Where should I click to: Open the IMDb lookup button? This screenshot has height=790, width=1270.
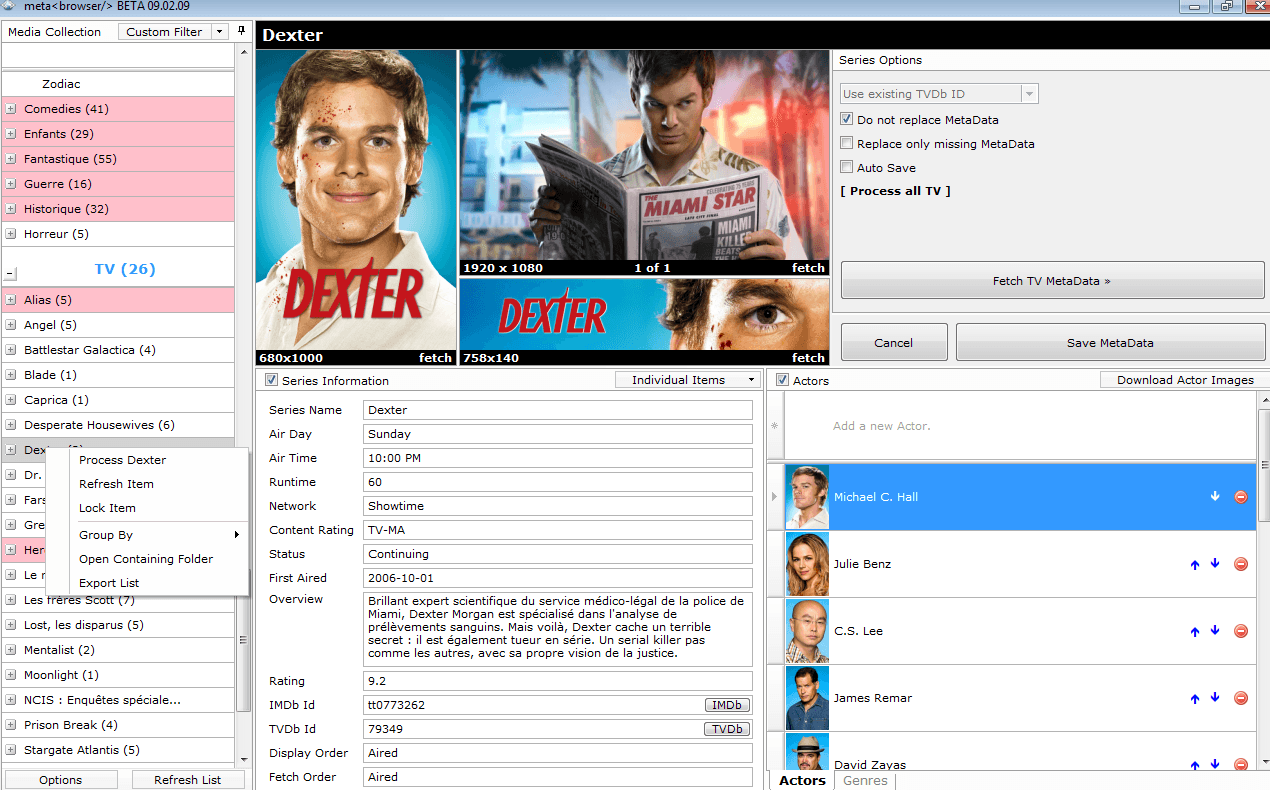pyautogui.click(x=727, y=705)
